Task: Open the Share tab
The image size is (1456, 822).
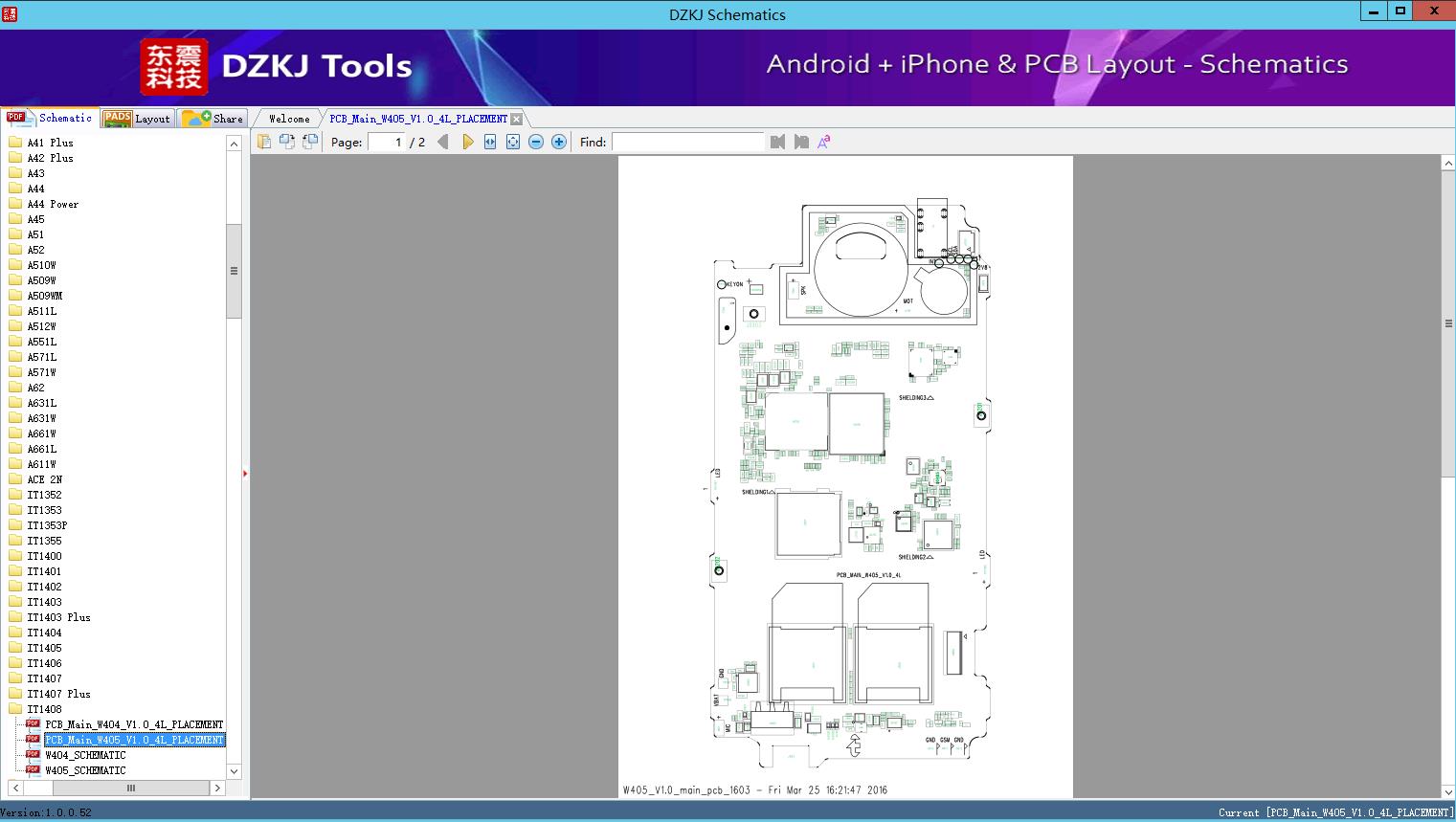Action: pos(213,119)
